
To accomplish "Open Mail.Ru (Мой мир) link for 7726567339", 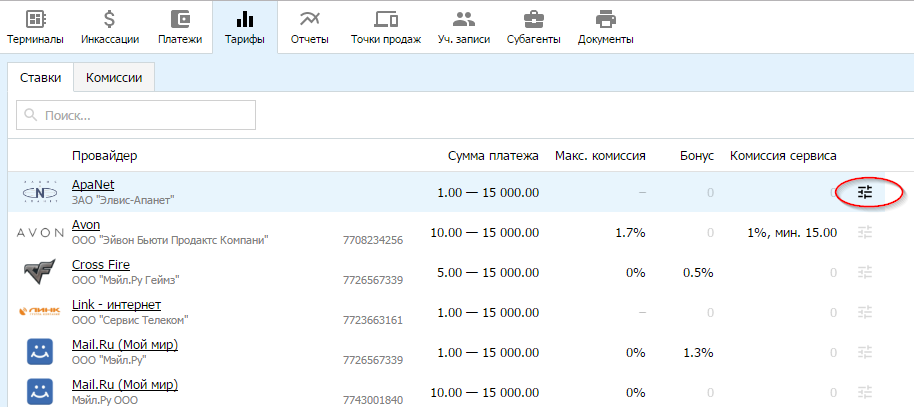I will click(125, 345).
